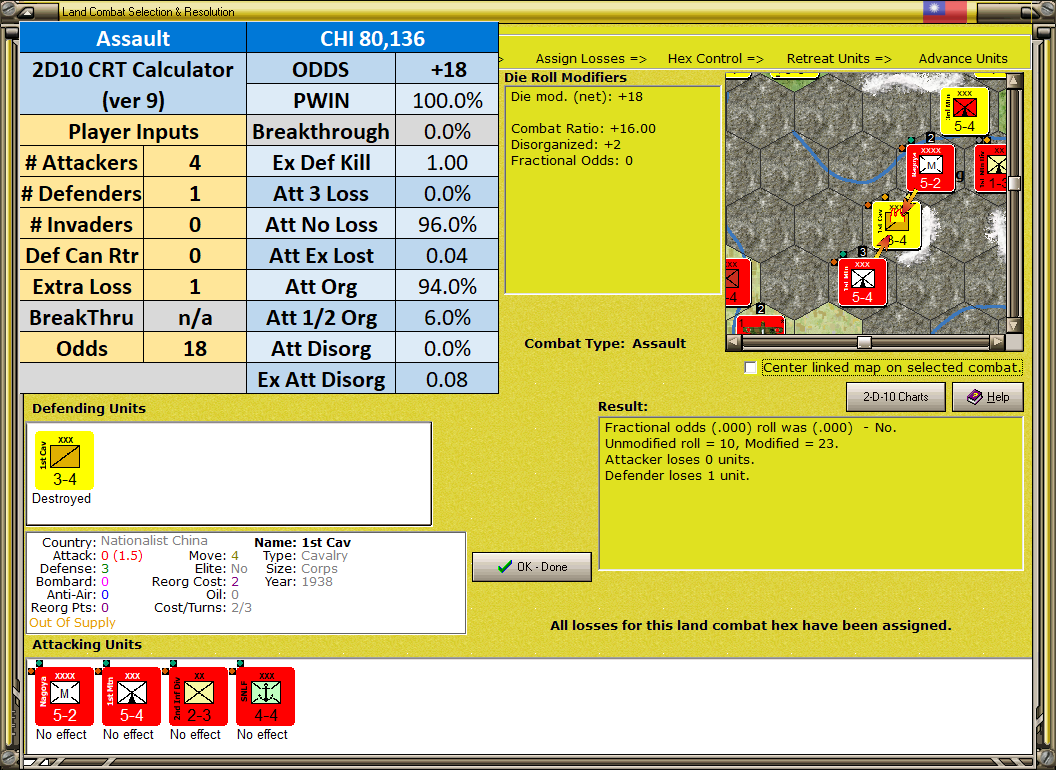Click the map scroll left arrow

click(x=734, y=342)
